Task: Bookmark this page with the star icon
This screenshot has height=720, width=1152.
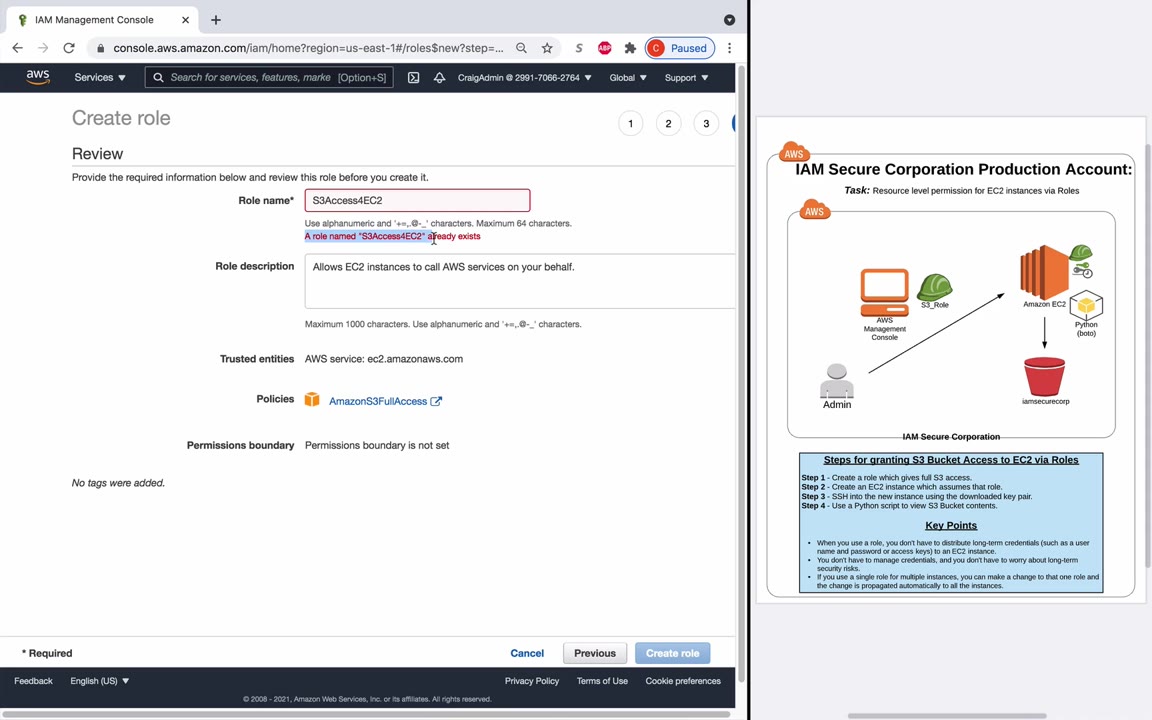Action: tap(547, 48)
